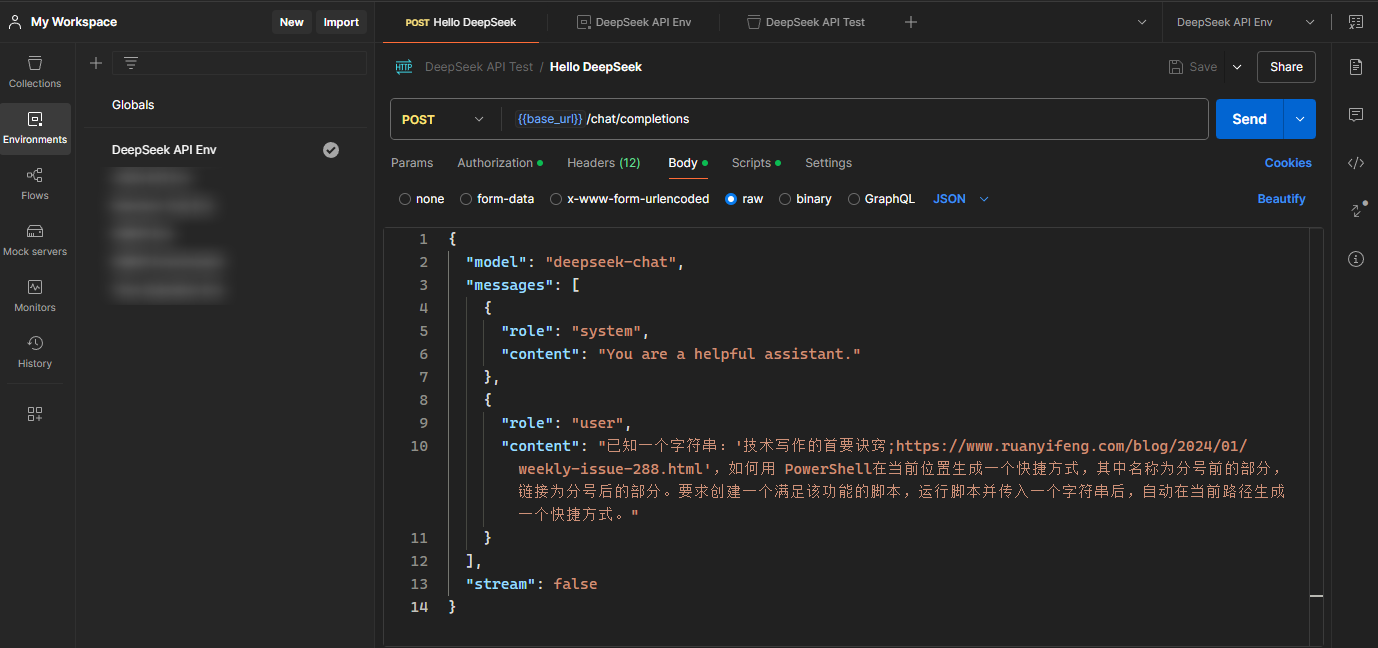Image resolution: width=1378 pixels, height=648 pixels.
Task: Select the raw body type
Action: 731,199
